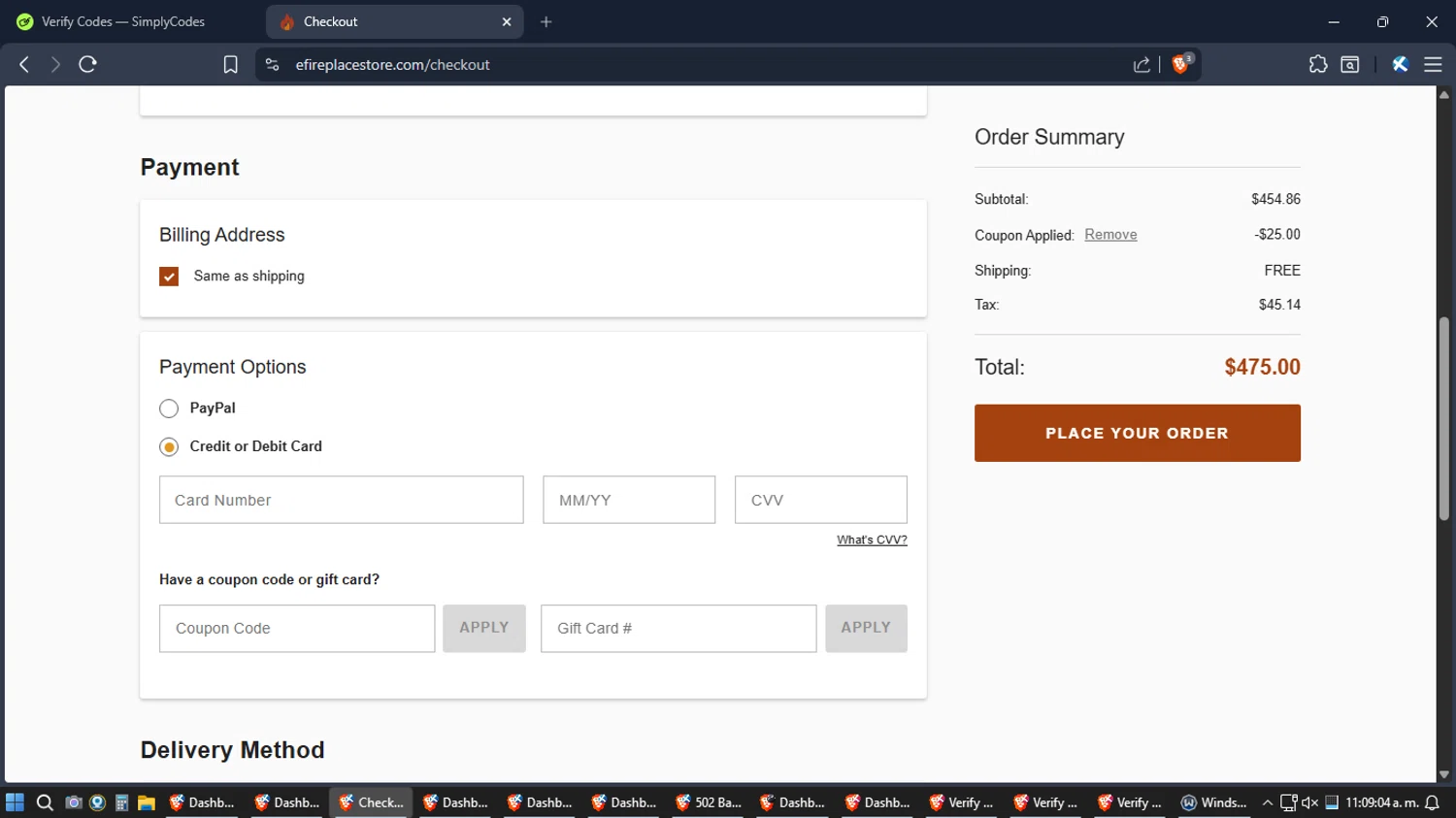1456x818 pixels.
Task: Bookmark this page with the bookmark icon
Action: (230, 64)
